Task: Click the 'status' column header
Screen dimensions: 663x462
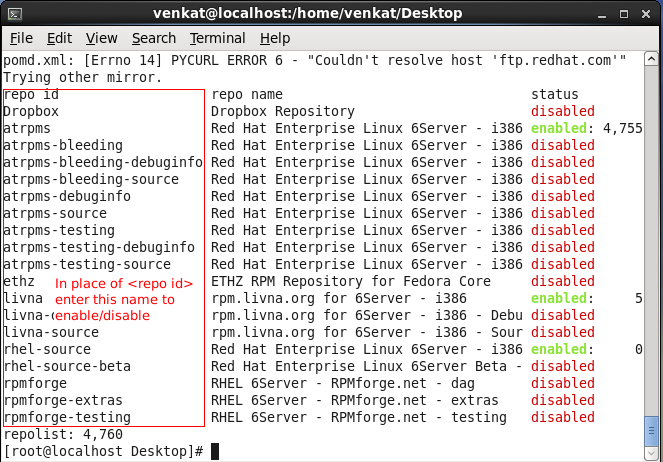Action: point(555,95)
